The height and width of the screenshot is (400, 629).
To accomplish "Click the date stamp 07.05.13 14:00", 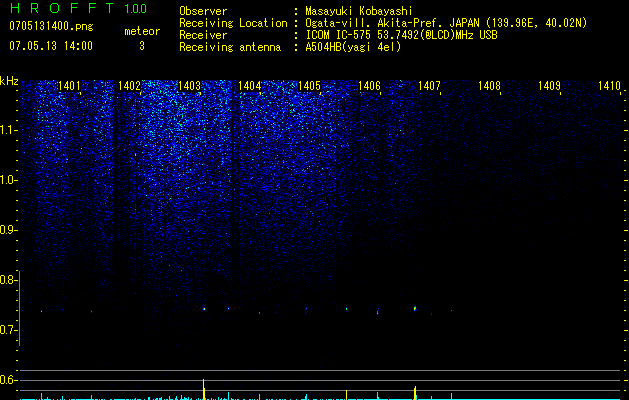I will point(51,46).
